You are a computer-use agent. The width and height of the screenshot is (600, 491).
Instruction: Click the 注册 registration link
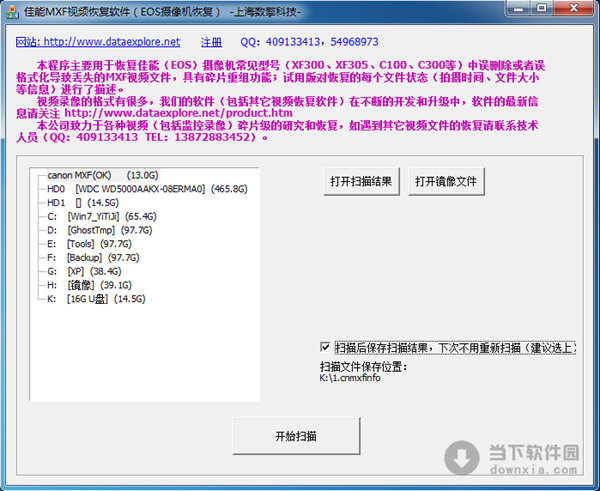point(212,42)
